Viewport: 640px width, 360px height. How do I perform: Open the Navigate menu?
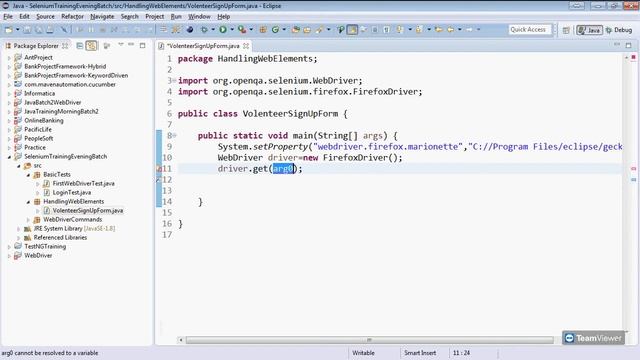coord(102,17)
